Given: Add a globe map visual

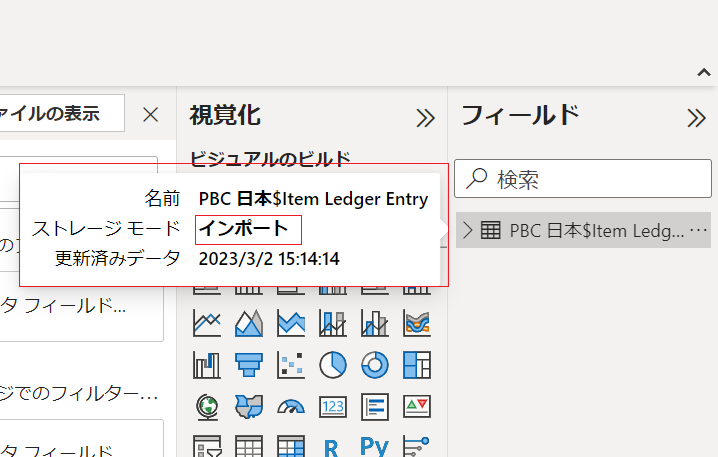Looking at the screenshot, I should click(x=208, y=406).
